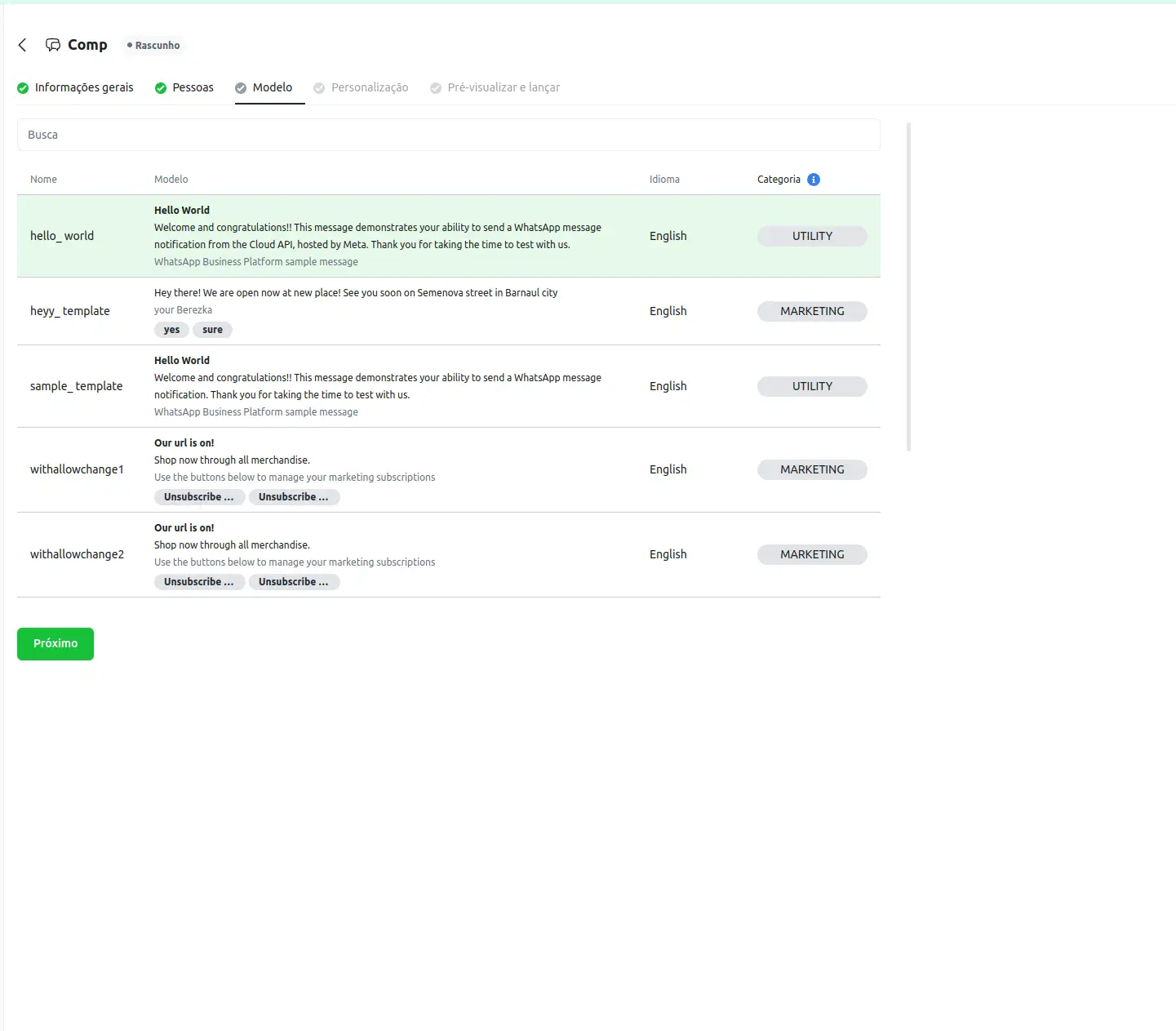
Task: Click the 'yes' button chip in heyy_template
Action: tap(171, 330)
